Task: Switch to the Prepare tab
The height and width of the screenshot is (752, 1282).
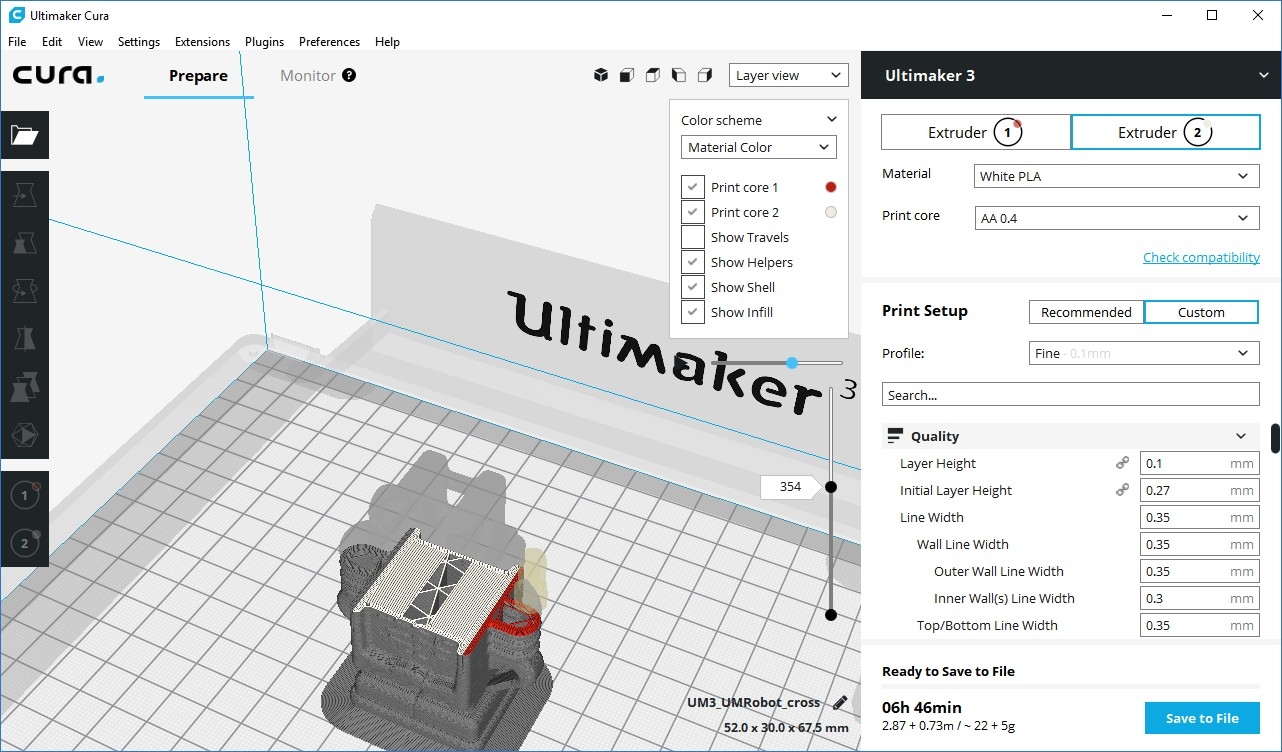Action: (198, 75)
